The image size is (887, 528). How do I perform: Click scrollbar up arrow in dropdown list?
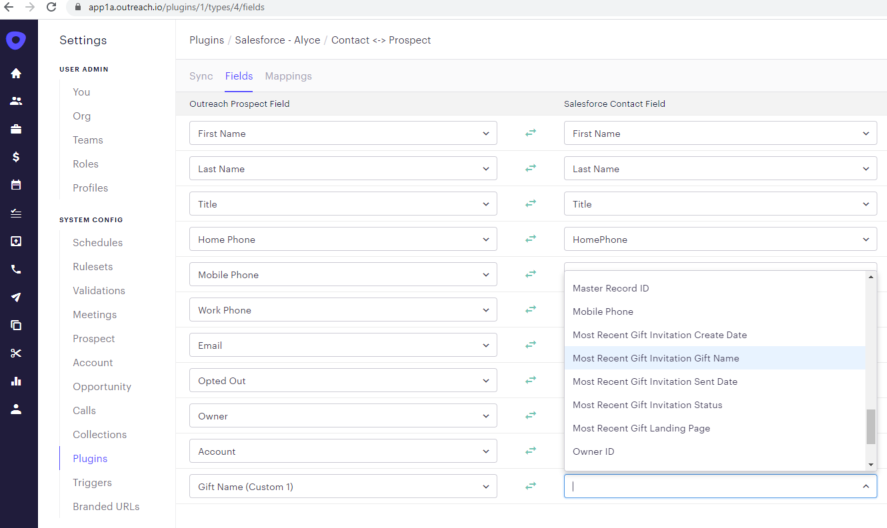pyautogui.click(x=871, y=277)
